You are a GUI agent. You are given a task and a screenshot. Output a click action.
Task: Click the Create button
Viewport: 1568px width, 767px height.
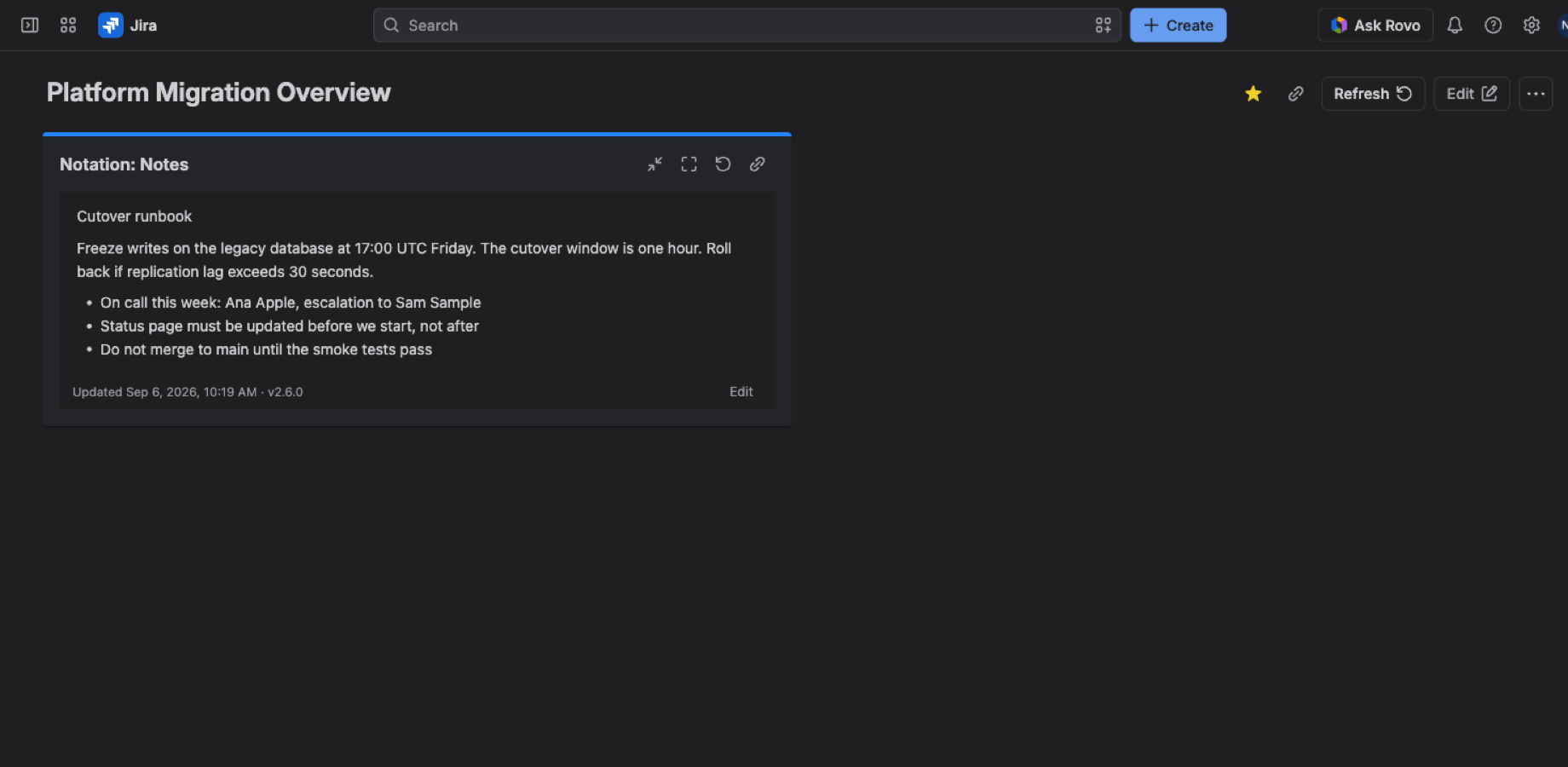(1178, 26)
